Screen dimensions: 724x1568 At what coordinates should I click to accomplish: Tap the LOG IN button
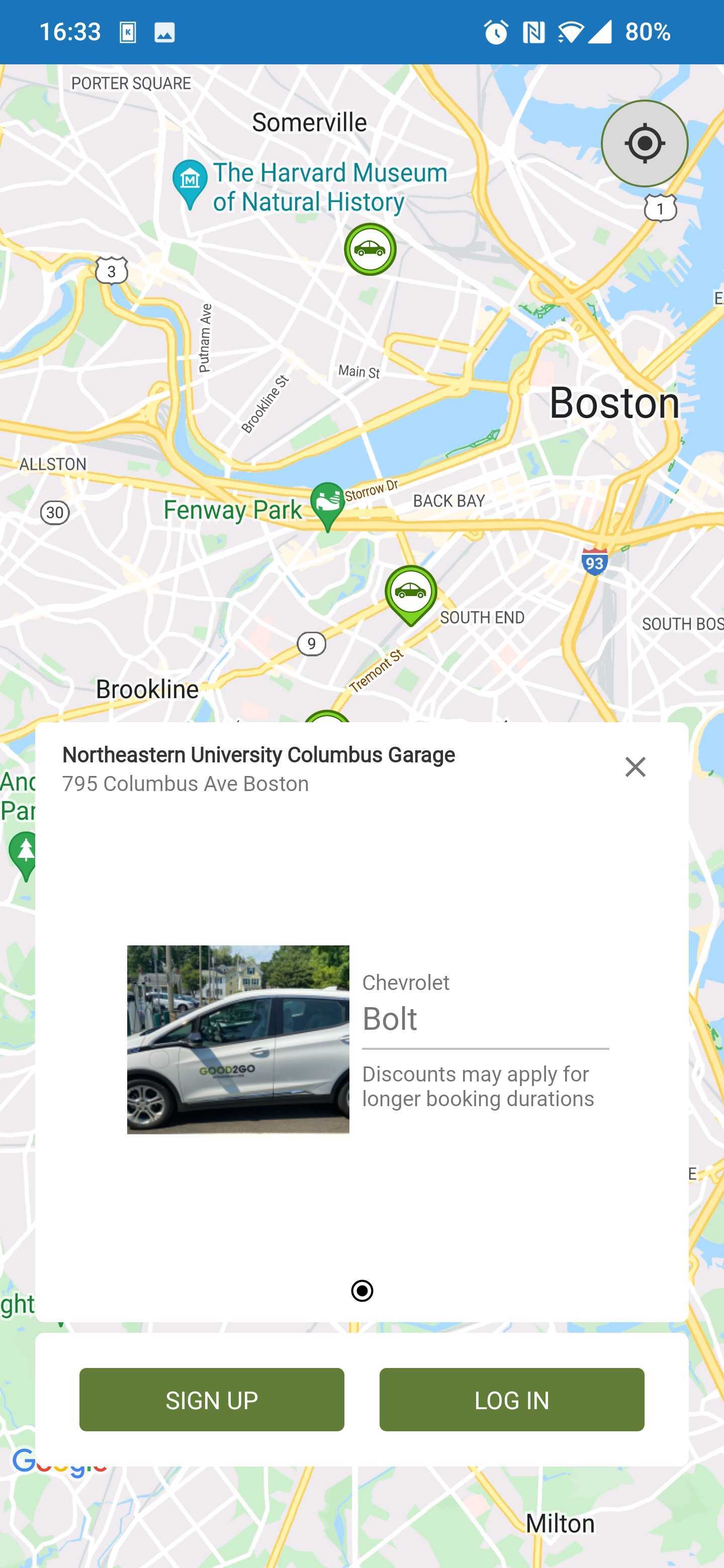coord(511,1400)
